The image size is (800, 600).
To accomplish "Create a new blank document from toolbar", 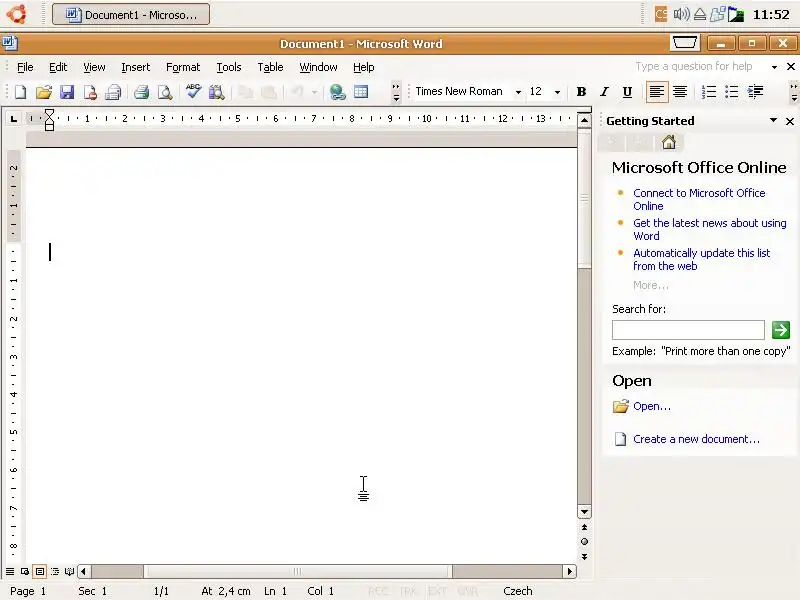I will tap(20, 92).
